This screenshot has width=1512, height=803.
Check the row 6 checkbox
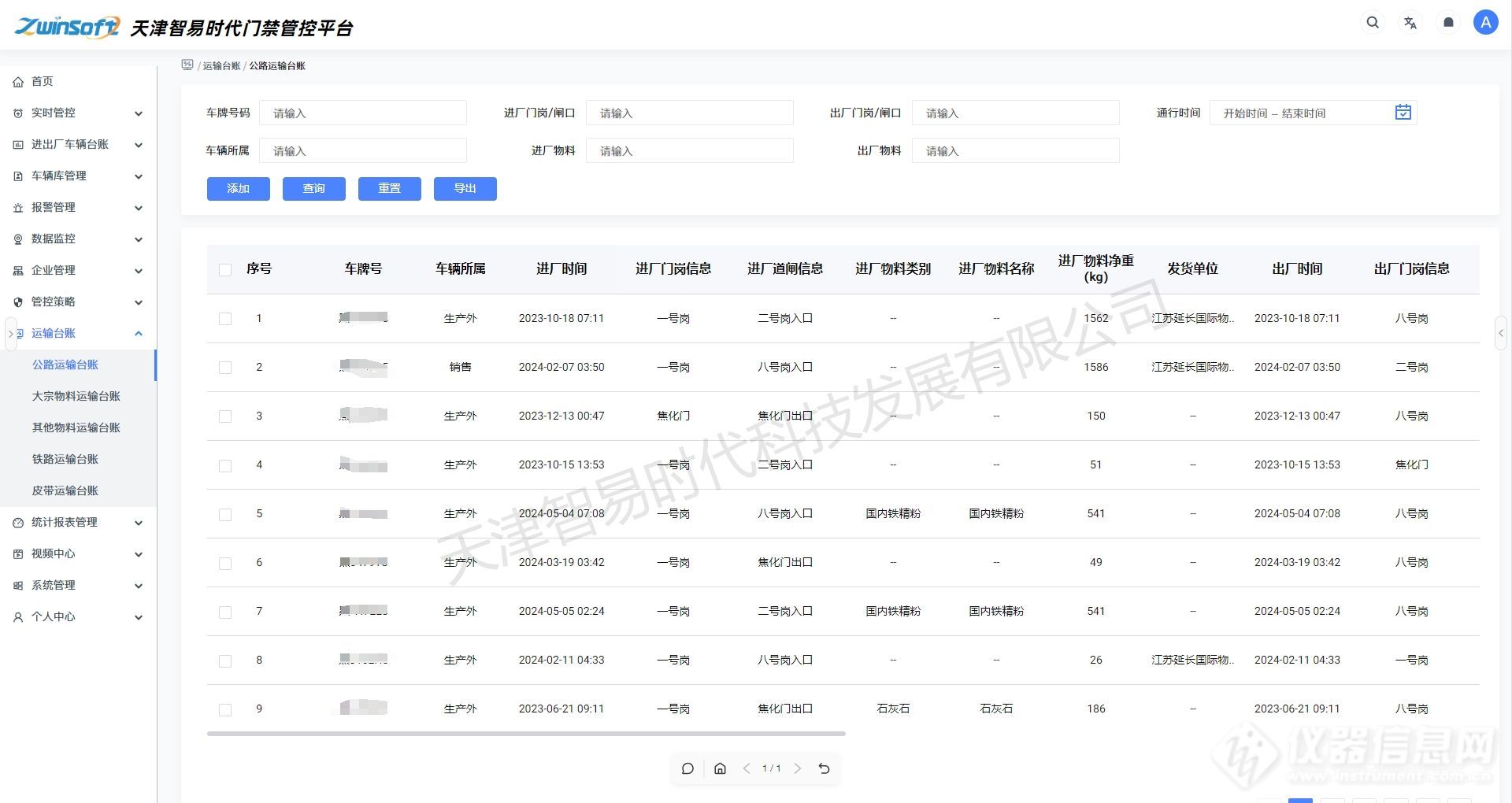(225, 563)
